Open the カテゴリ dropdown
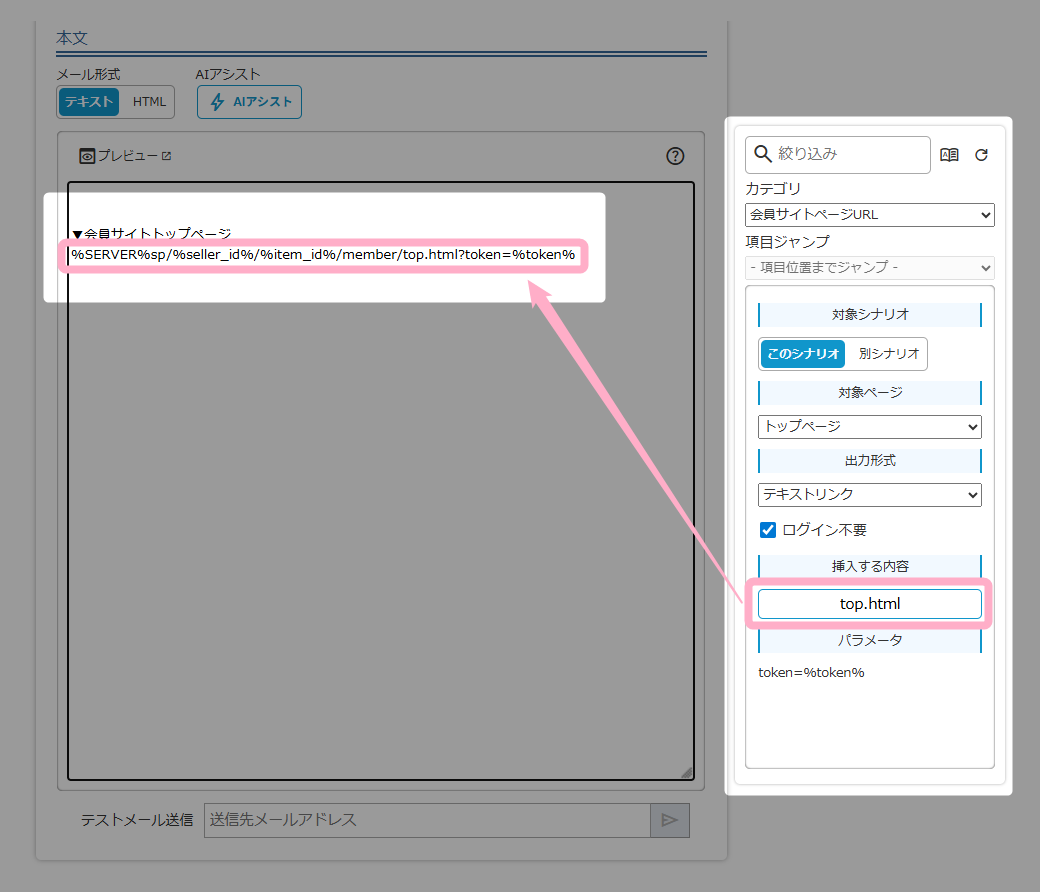Screen dimensions: 1040x892 coord(869,215)
